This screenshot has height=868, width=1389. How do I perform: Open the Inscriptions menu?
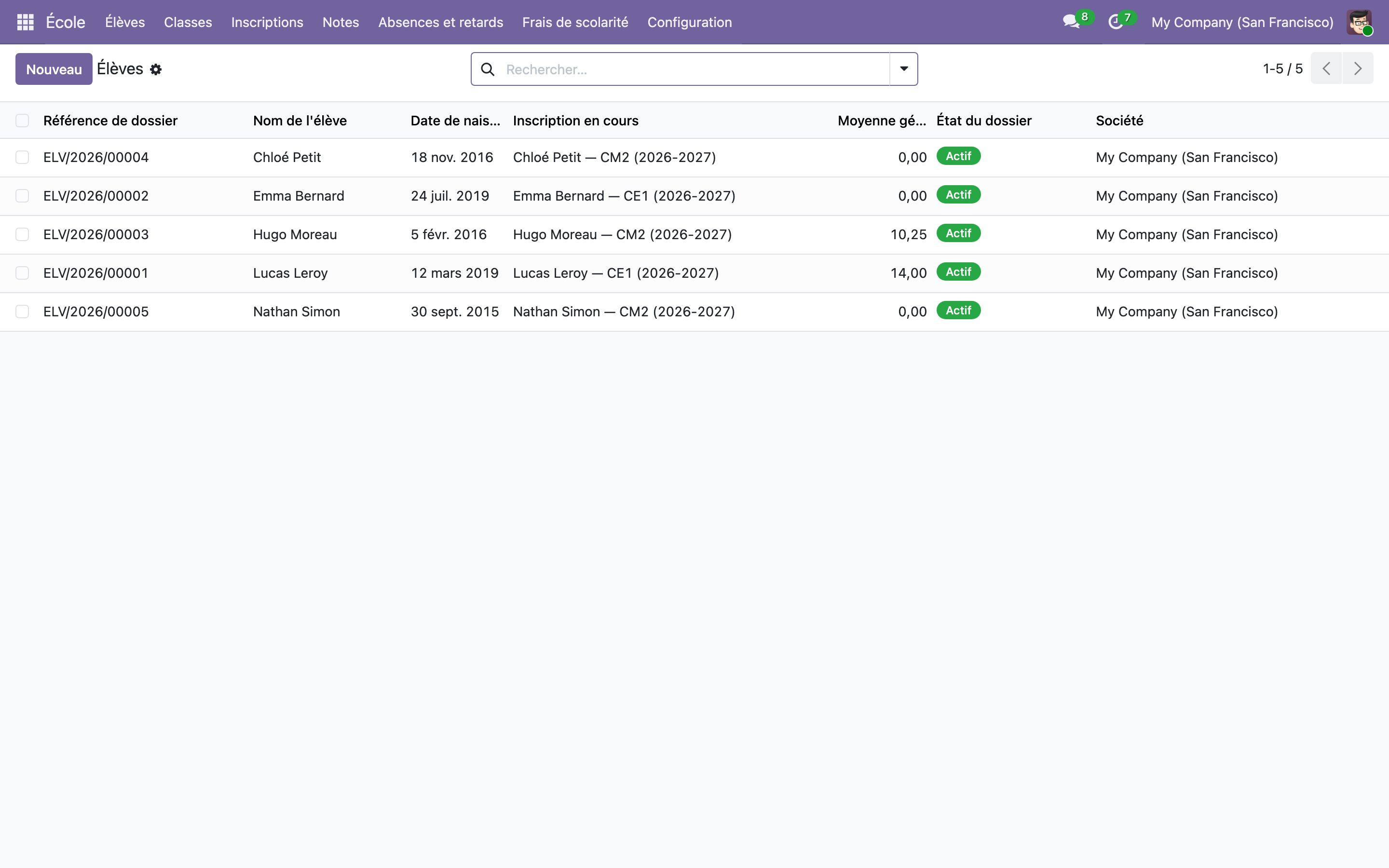point(267,22)
